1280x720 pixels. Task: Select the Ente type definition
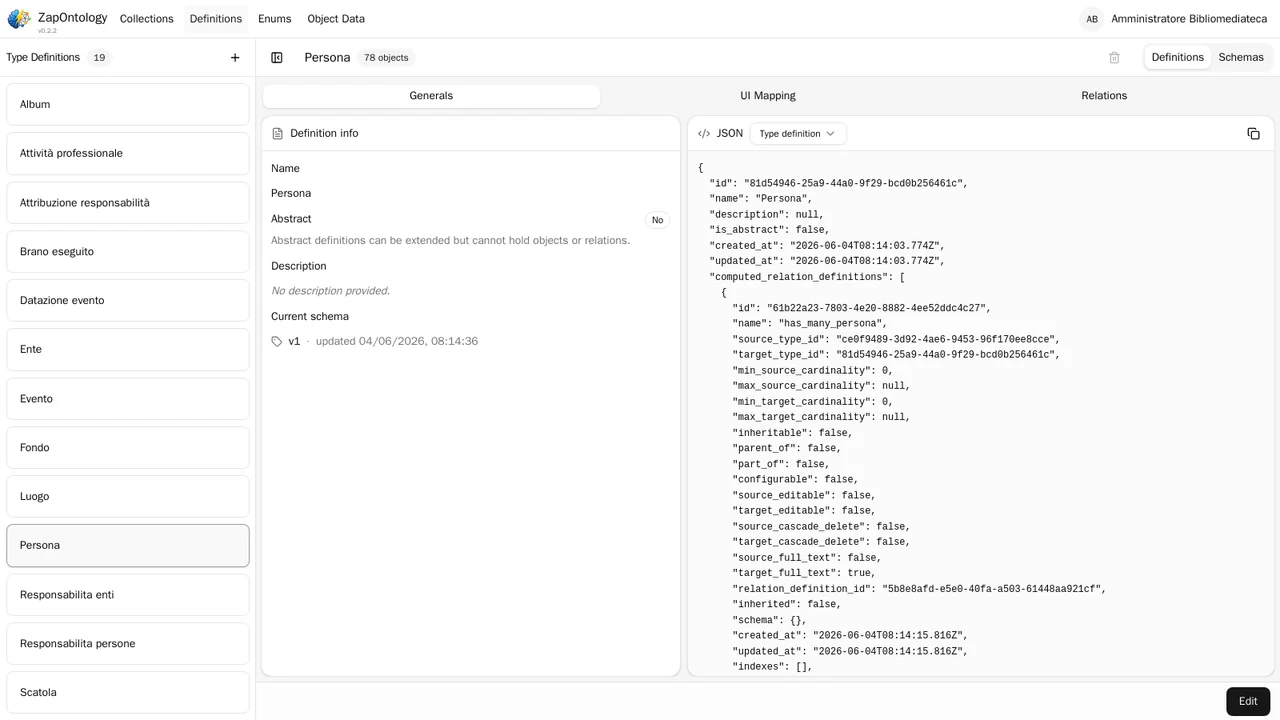(x=128, y=350)
